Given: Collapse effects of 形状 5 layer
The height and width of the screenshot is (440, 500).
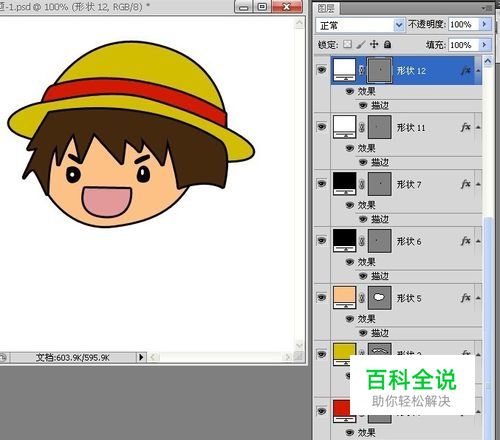Looking at the screenshot, I should 478,298.
